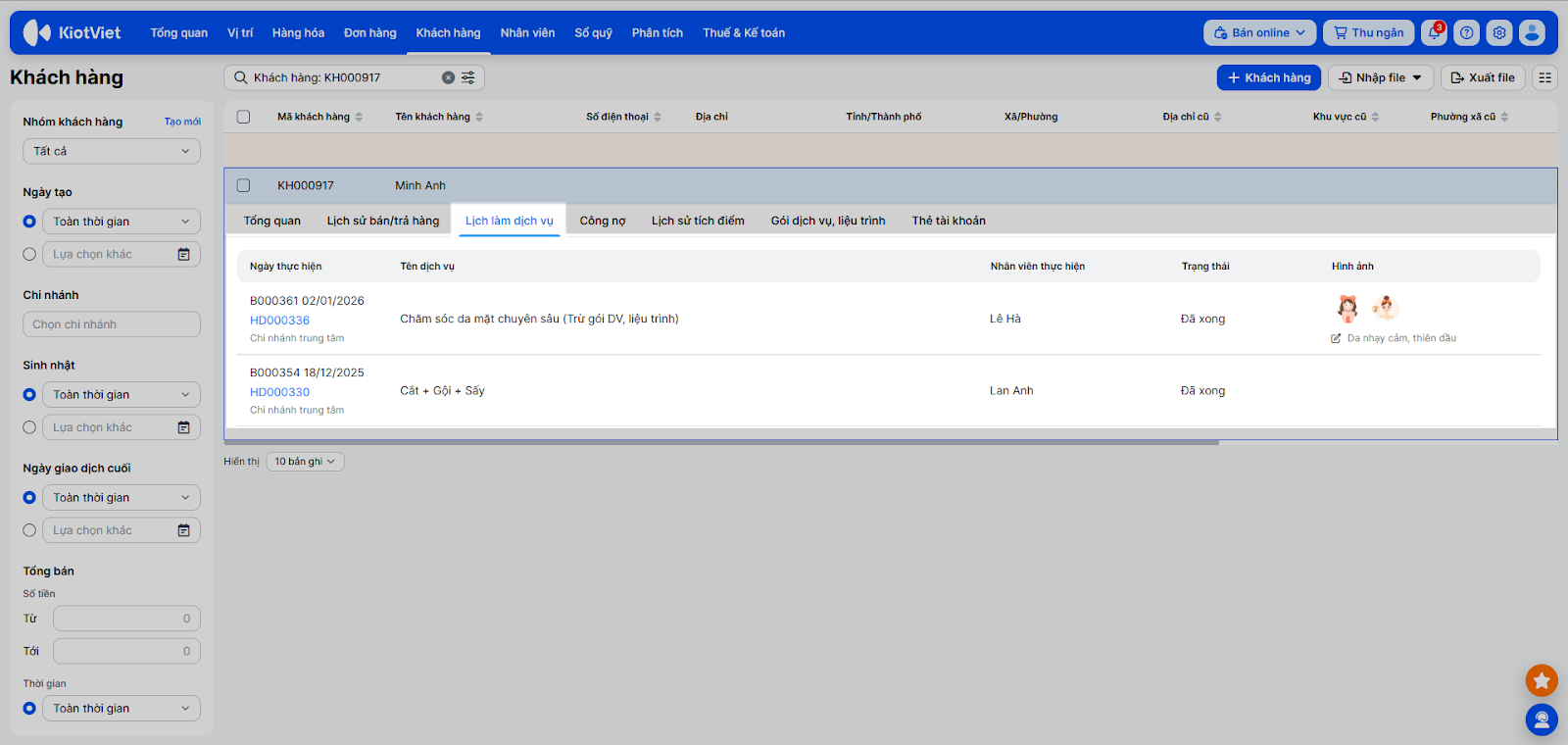Image resolution: width=1568 pixels, height=745 pixels.
Task: Edit the note 'Da nhạy cảm, thiên dầu'
Action: 1336,338
